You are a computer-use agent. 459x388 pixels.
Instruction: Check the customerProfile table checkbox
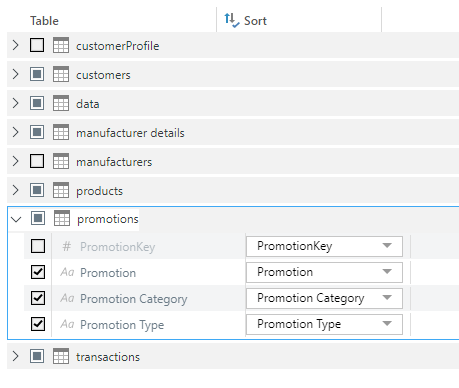click(37, 45)
